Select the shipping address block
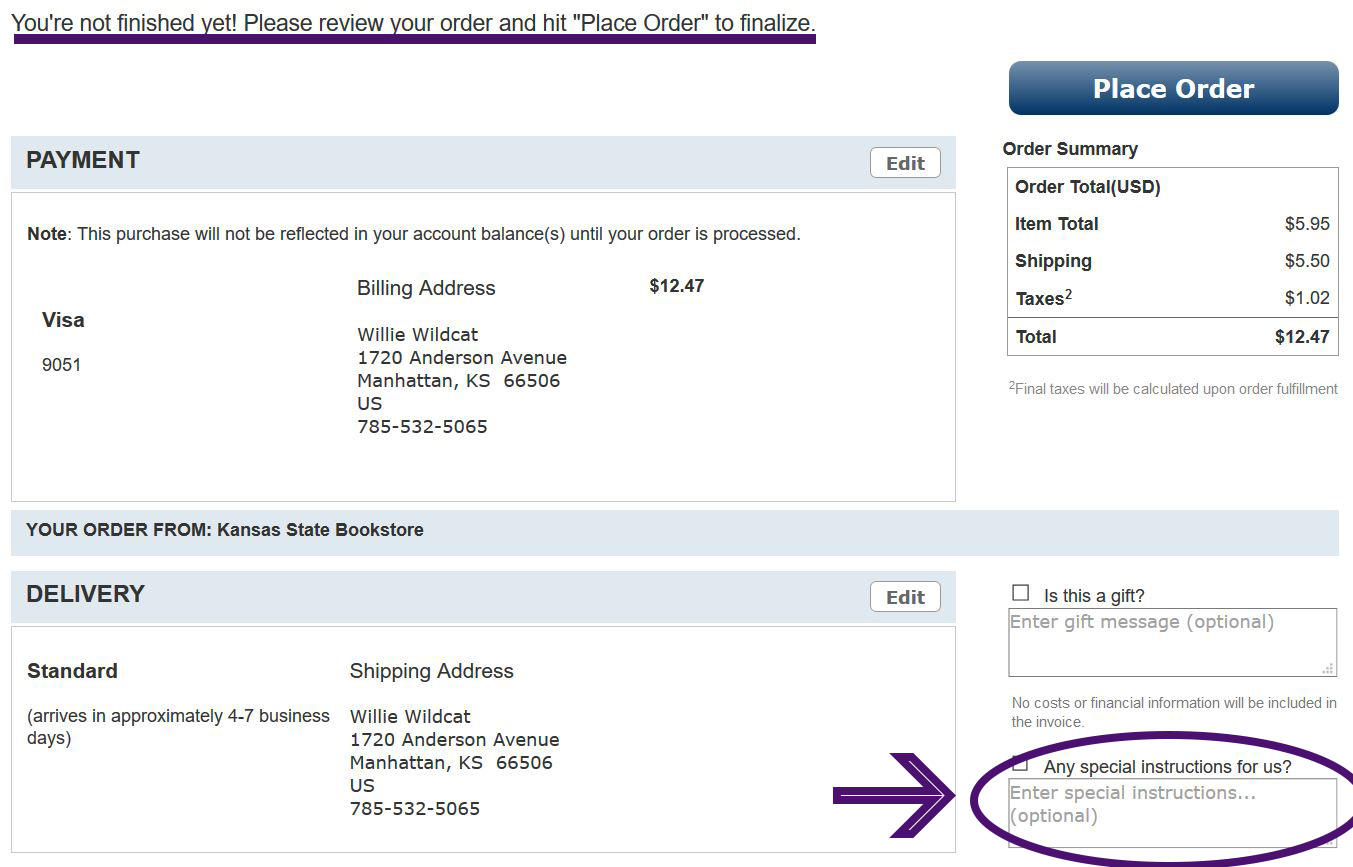This screenshot has height=867, width=1353. coord(454,762)
